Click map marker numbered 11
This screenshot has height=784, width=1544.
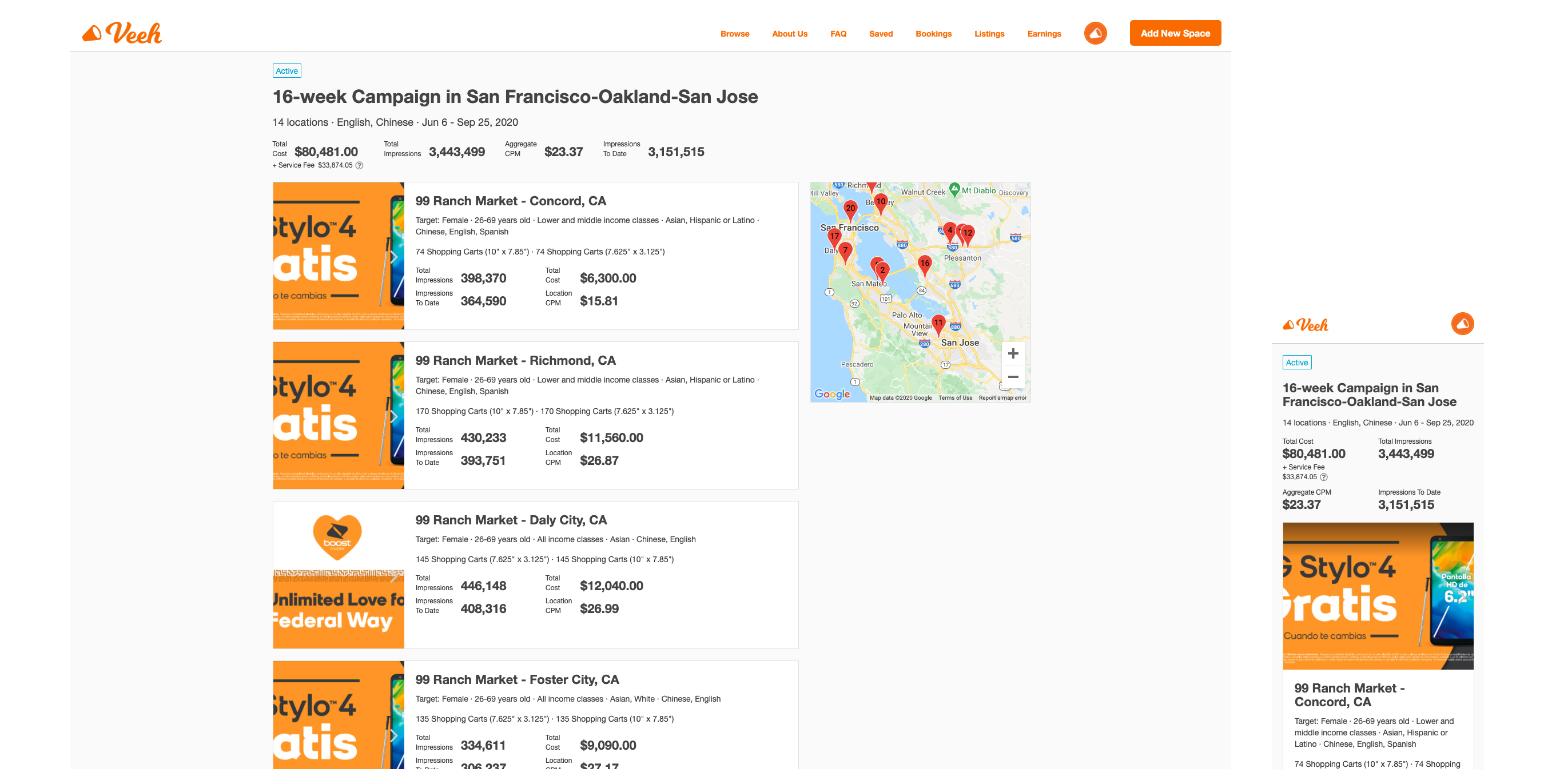(x=938, y=324)
